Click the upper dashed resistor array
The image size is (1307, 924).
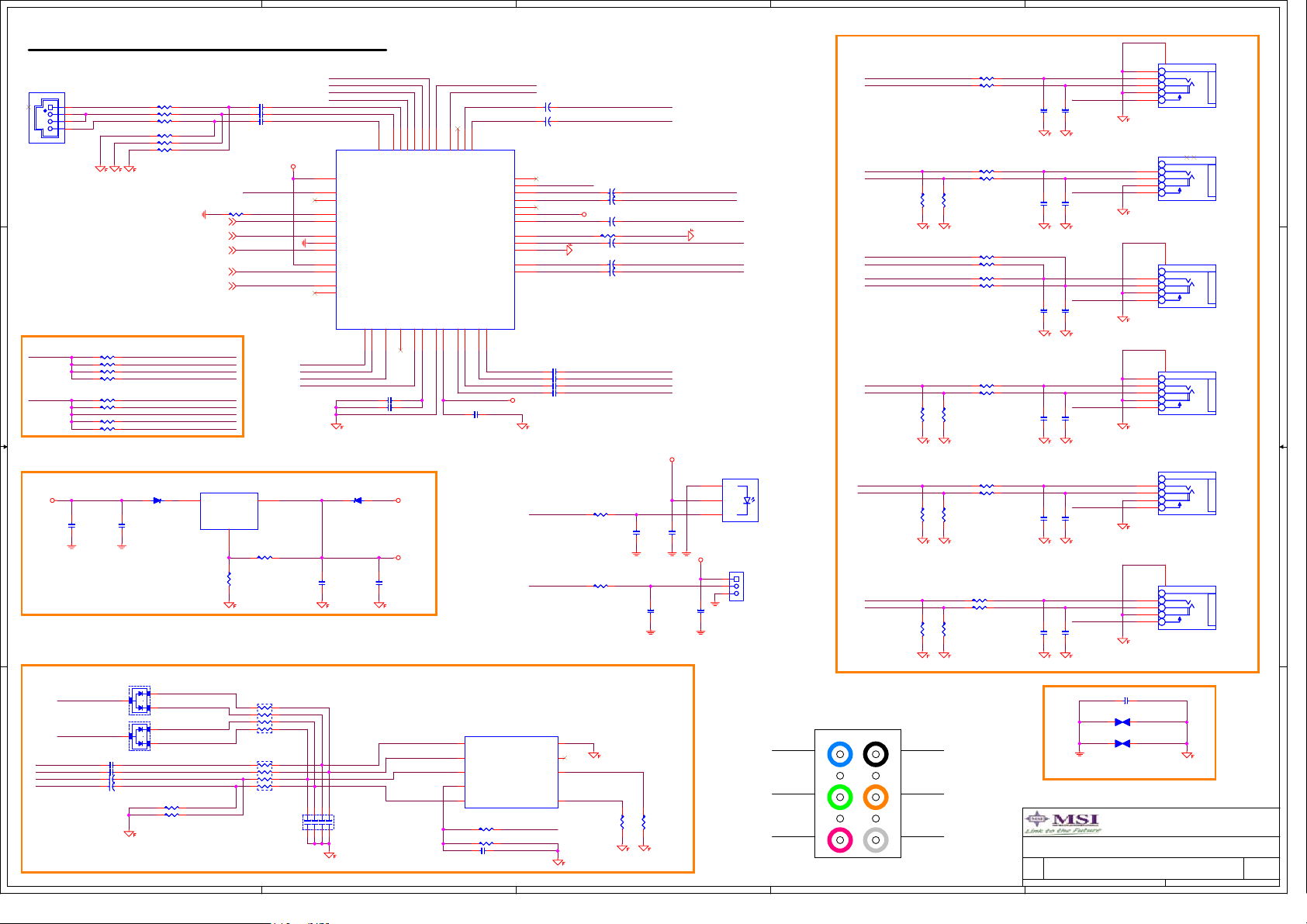click(x=265, y=718)
